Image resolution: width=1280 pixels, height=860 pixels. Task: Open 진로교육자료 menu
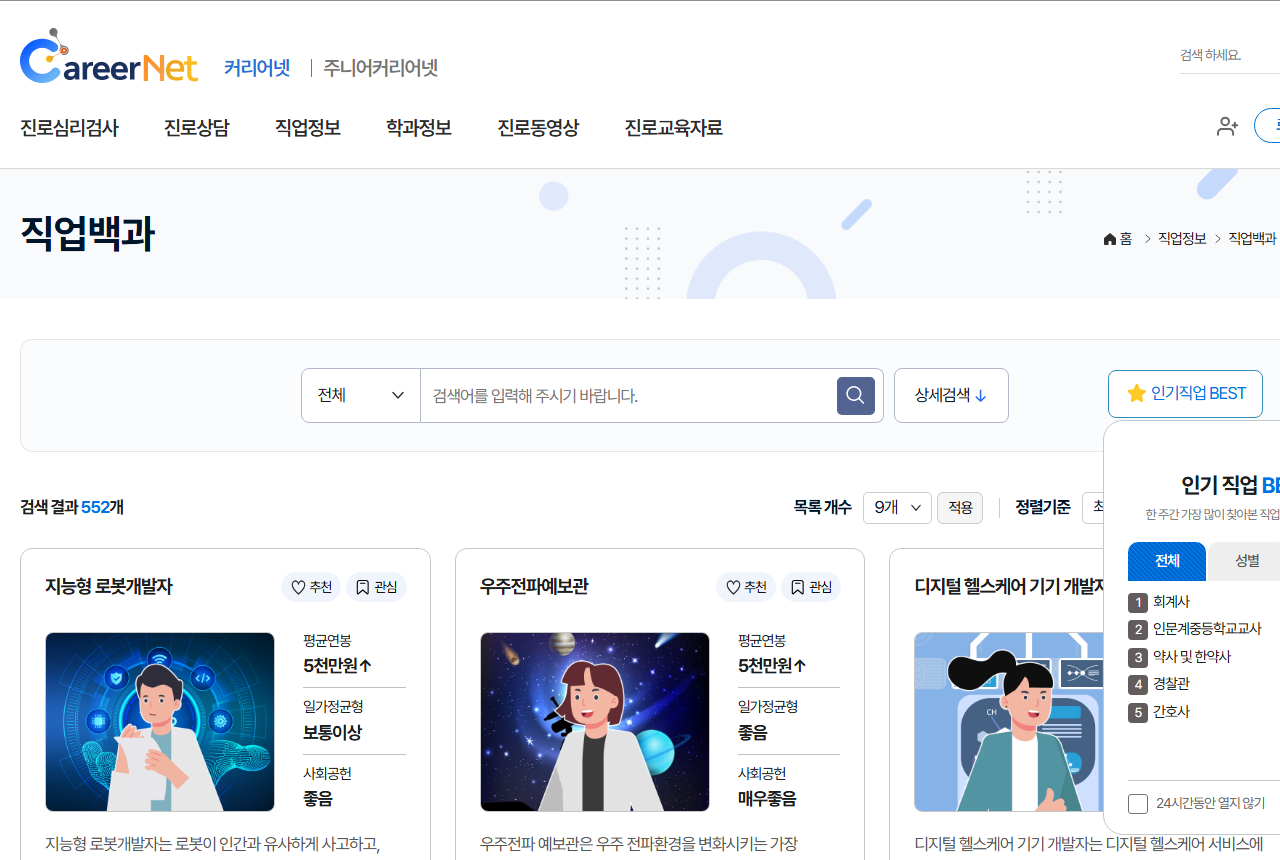(x=673, y=128)
